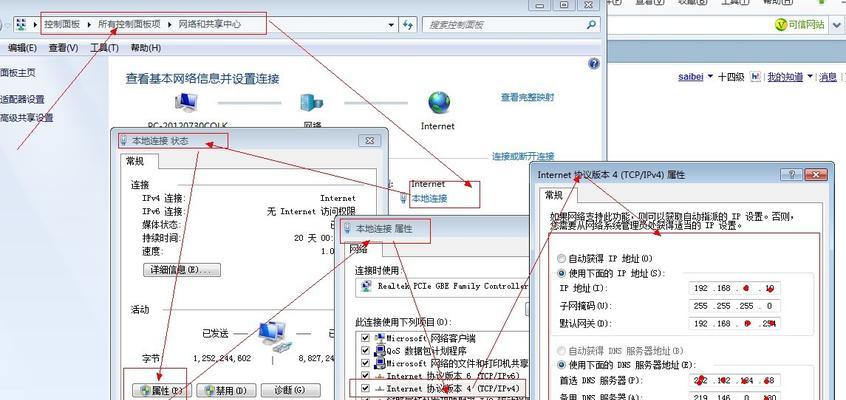
Task: Open 高级共享设置 in left sidebar
Action: pyautogui.click(x=26, y=118)
